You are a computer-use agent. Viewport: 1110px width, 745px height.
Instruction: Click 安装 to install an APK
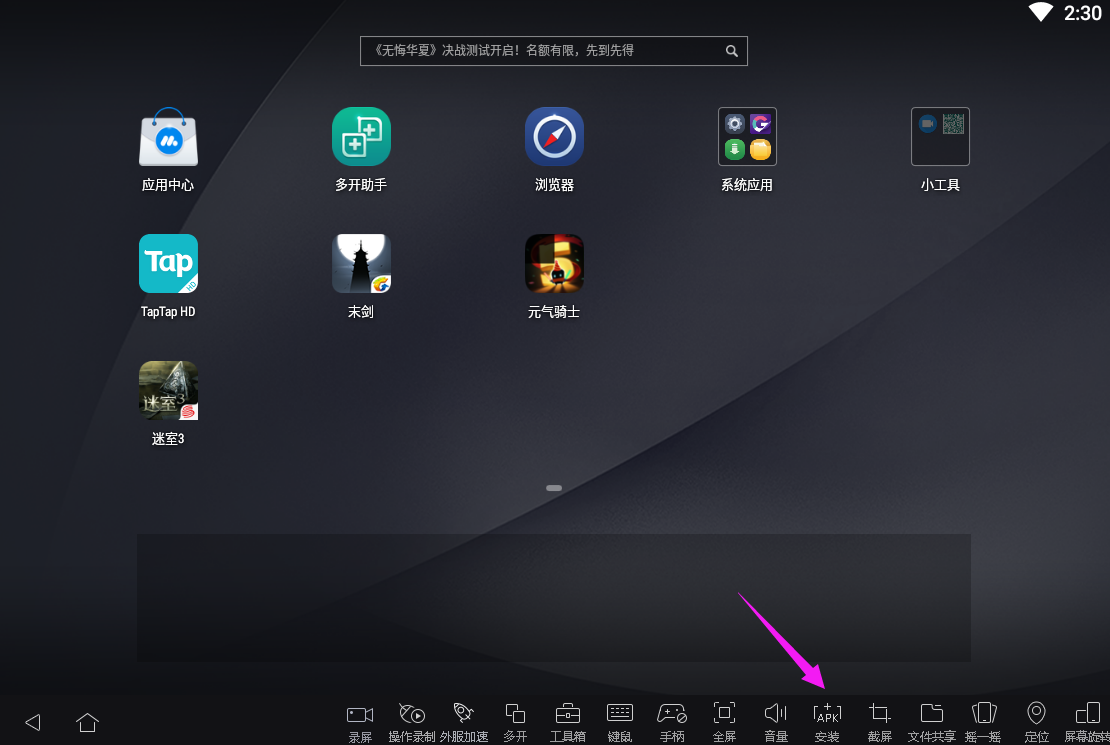pos(827,721)
